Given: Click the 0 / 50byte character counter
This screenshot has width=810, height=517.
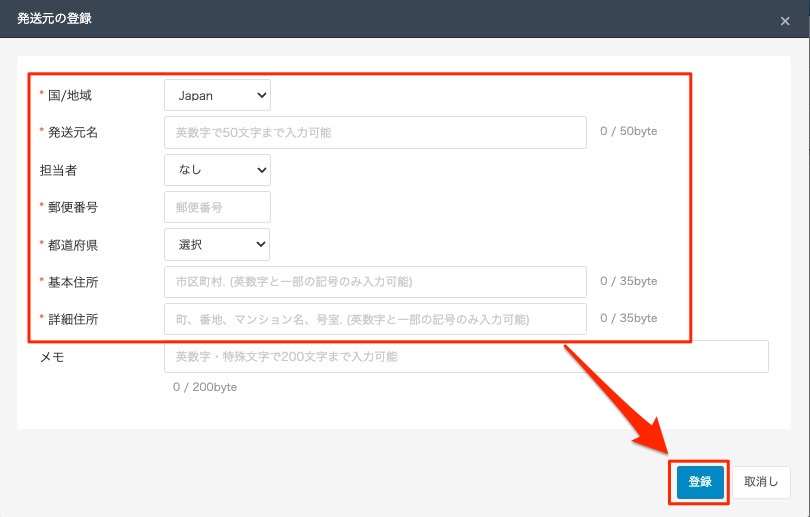Looking at the screenshot, I should 628,131.
